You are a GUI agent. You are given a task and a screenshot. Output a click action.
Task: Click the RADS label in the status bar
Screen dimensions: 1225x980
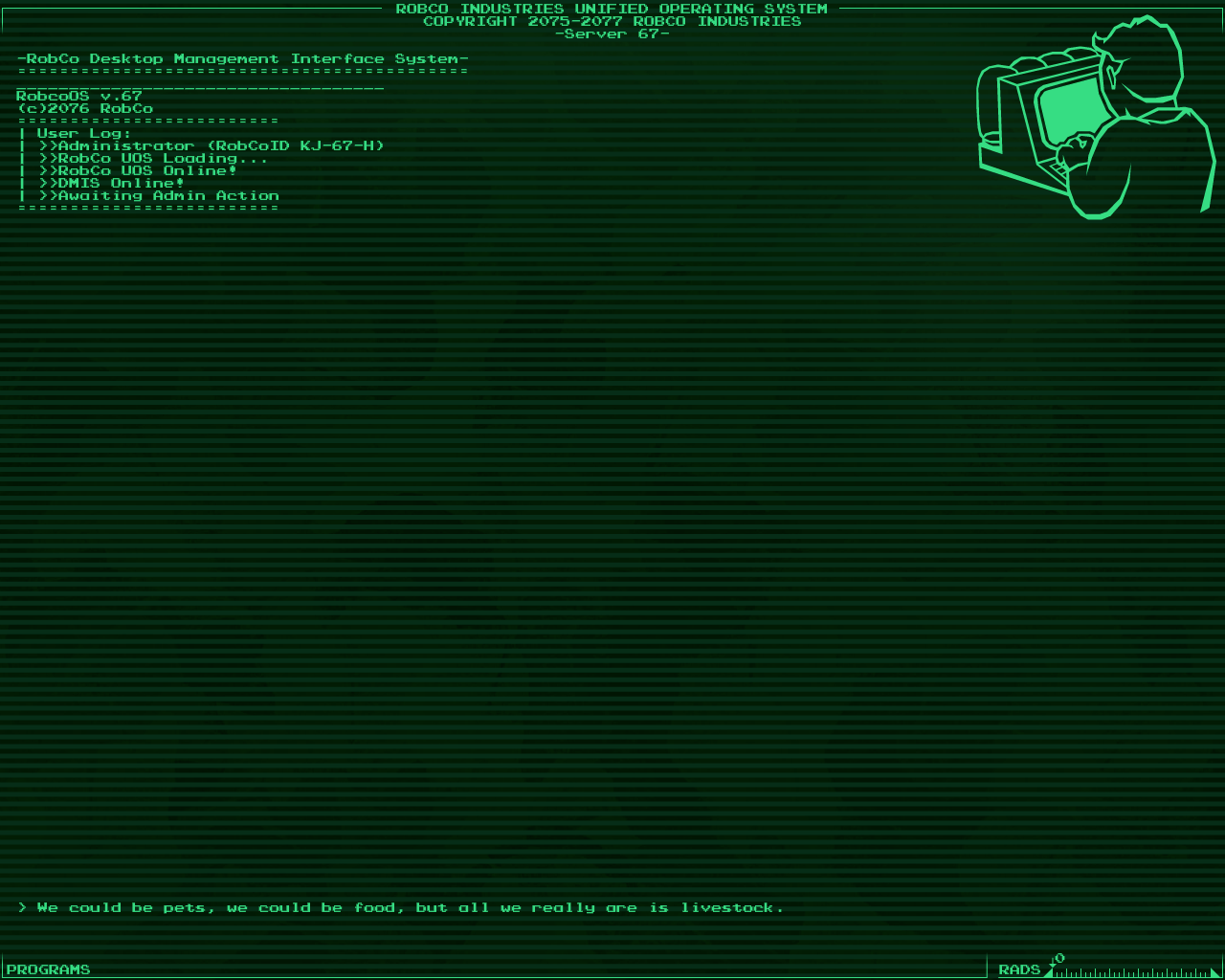pos(1019,969)
